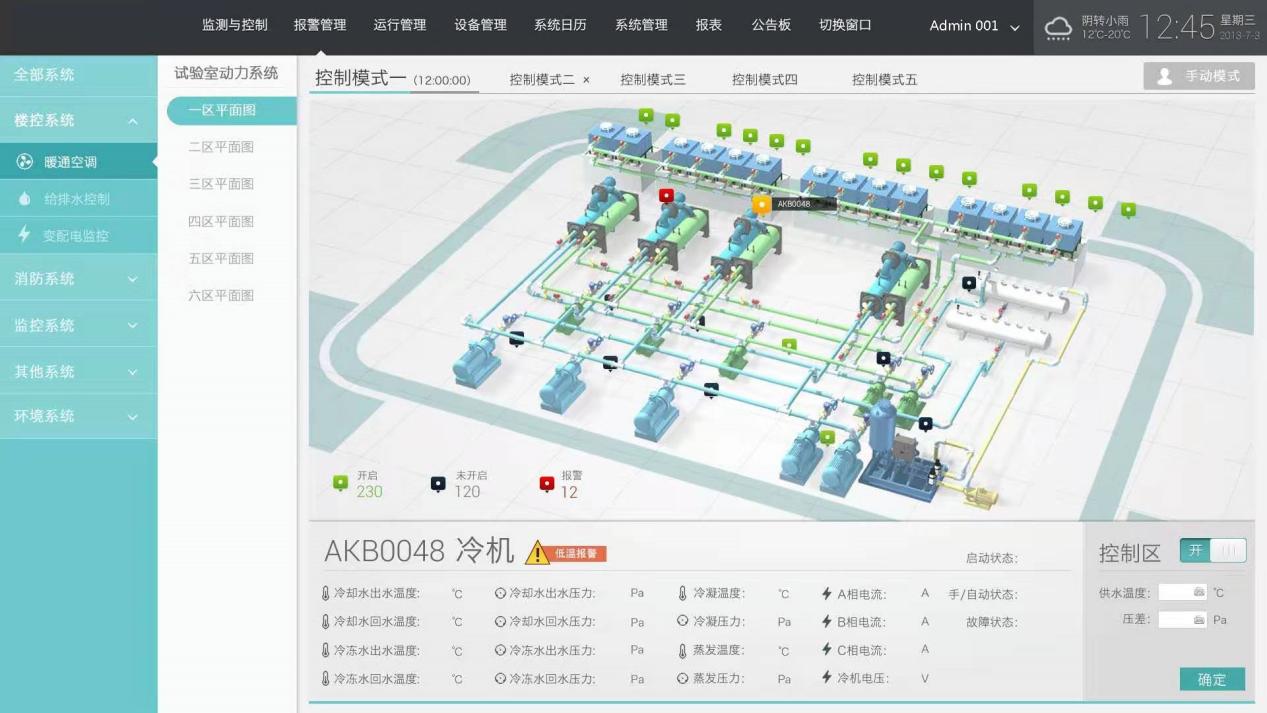
Task: Collapse the 楼控系统 section
Action: 132,121
